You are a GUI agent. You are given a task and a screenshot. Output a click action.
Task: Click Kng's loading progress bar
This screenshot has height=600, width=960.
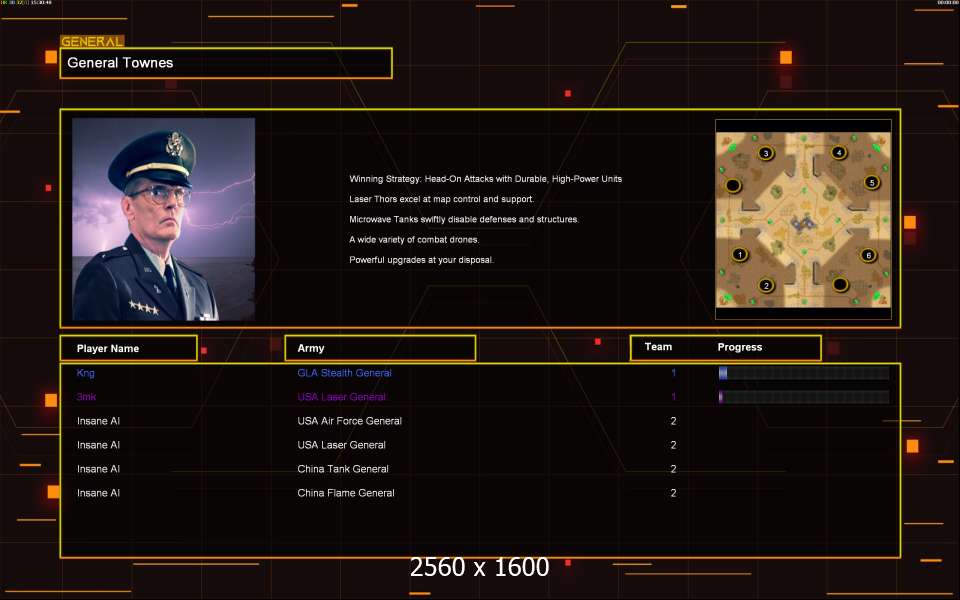click(804, 373)
